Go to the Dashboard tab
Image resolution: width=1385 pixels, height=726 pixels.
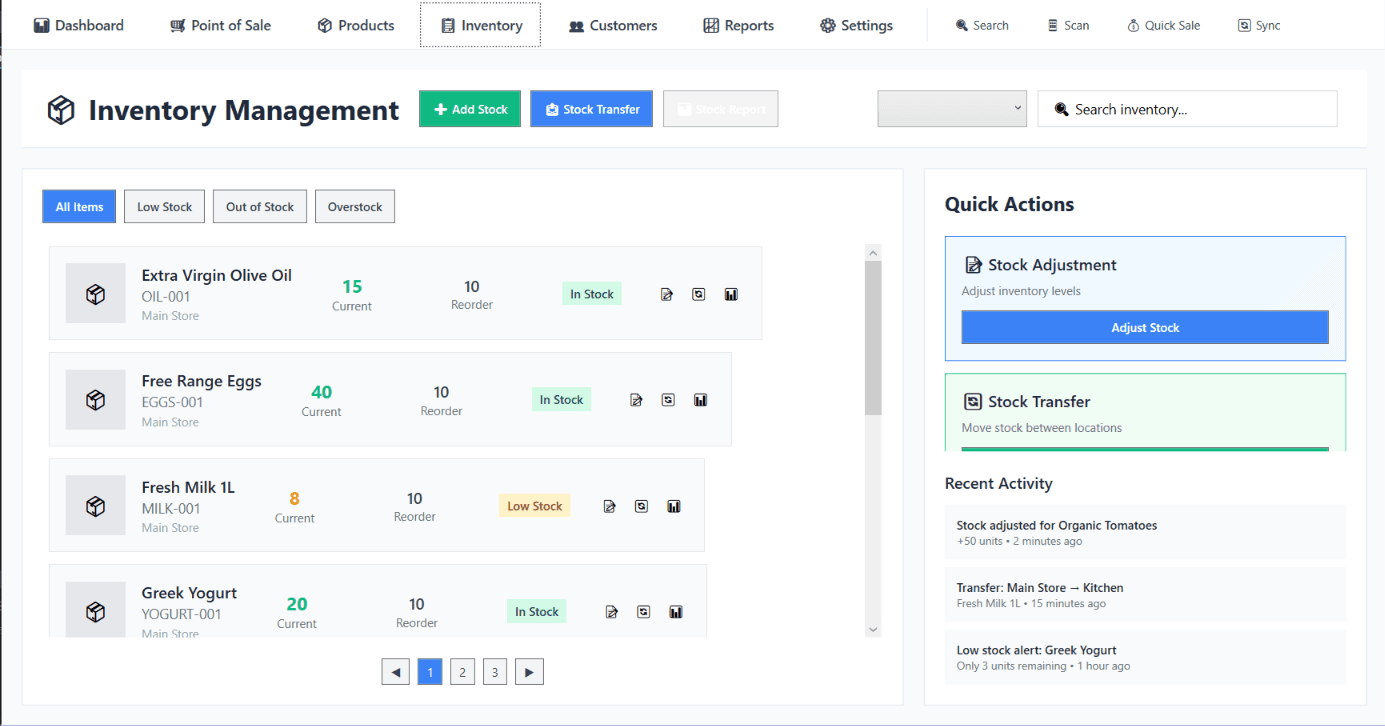[79, 25]
